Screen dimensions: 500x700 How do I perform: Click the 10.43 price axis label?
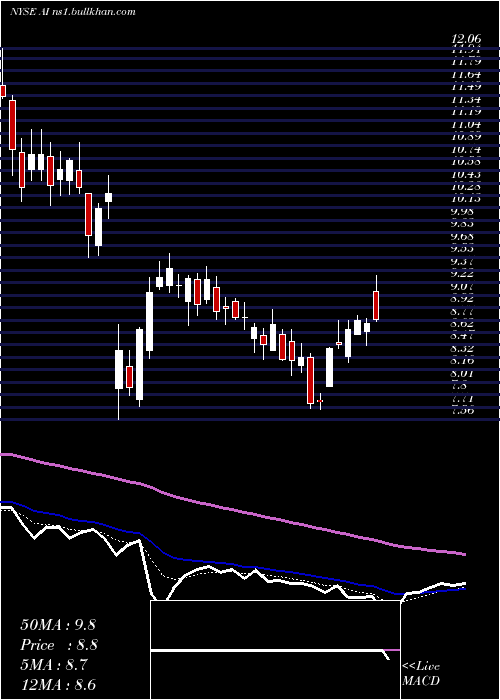click(466, 175)
